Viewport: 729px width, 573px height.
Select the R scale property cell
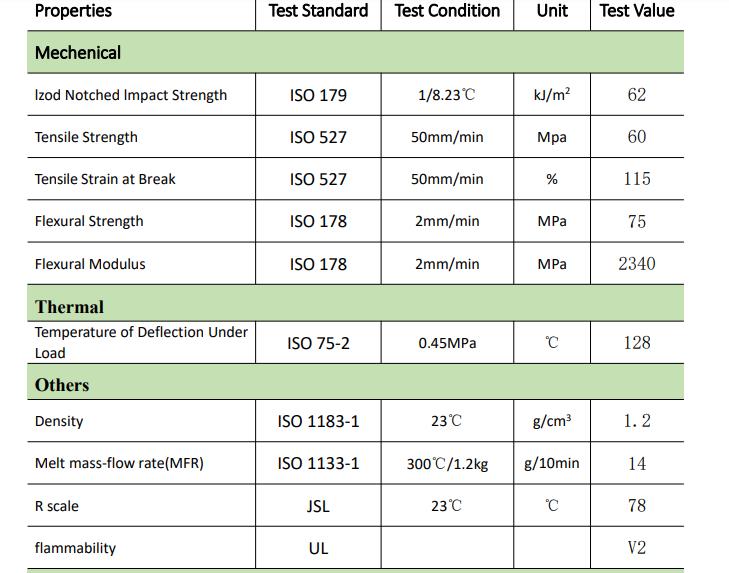click(x=141, y=506)
